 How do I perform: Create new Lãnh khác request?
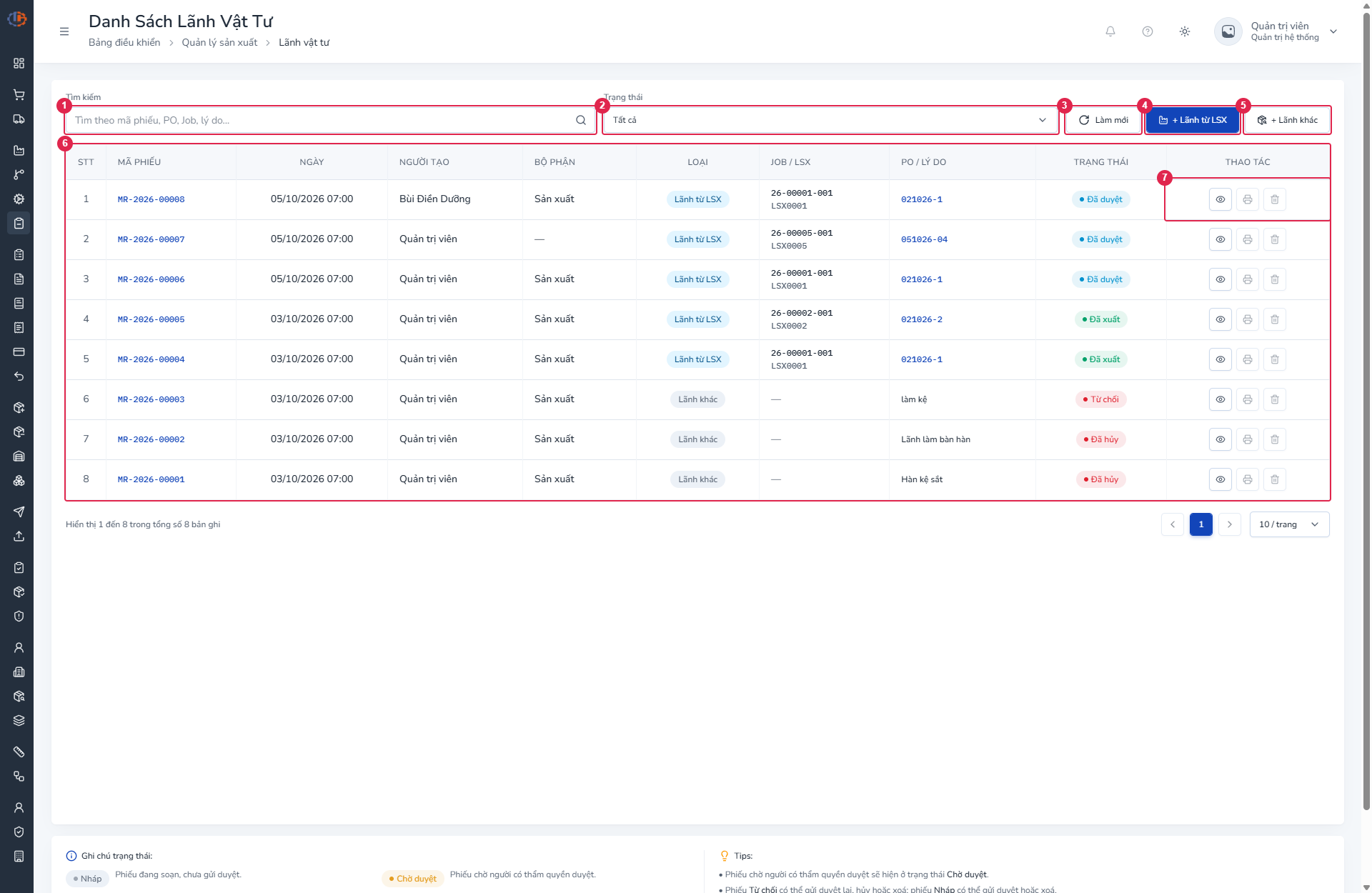[x=1287, y=120]
